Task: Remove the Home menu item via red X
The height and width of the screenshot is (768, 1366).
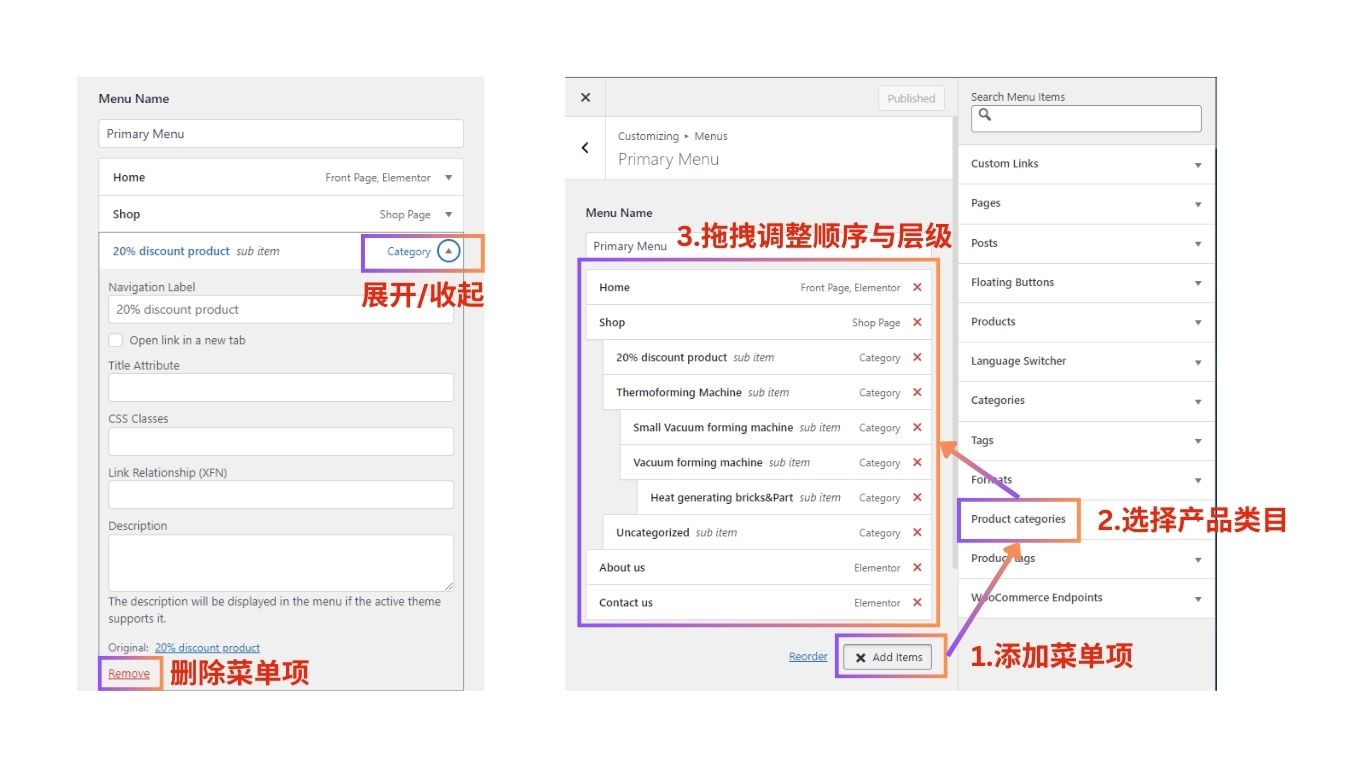Action: [x=917, y=288]
